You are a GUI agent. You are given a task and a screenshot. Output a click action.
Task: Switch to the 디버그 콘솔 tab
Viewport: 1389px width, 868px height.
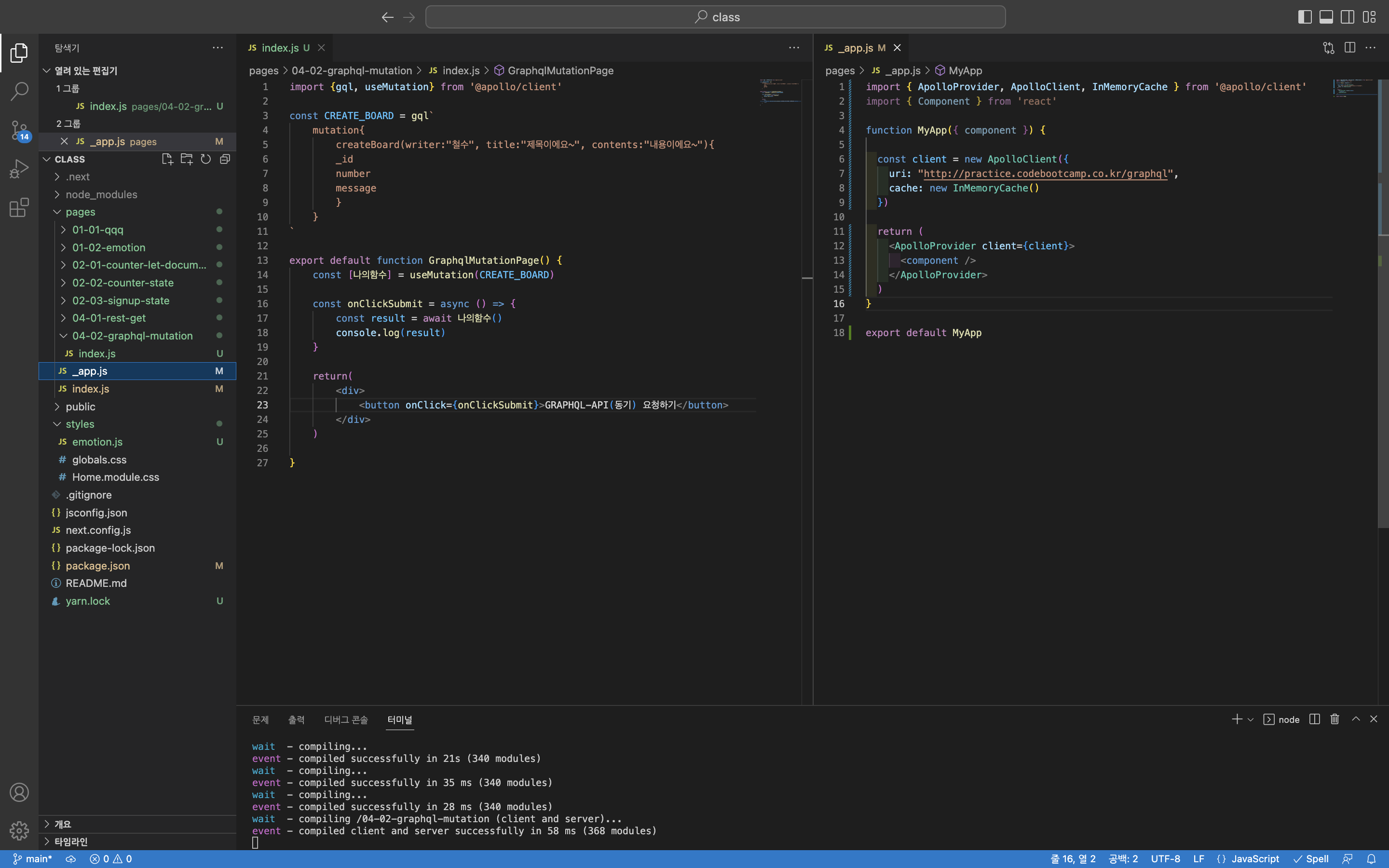[x=346, y=719]
